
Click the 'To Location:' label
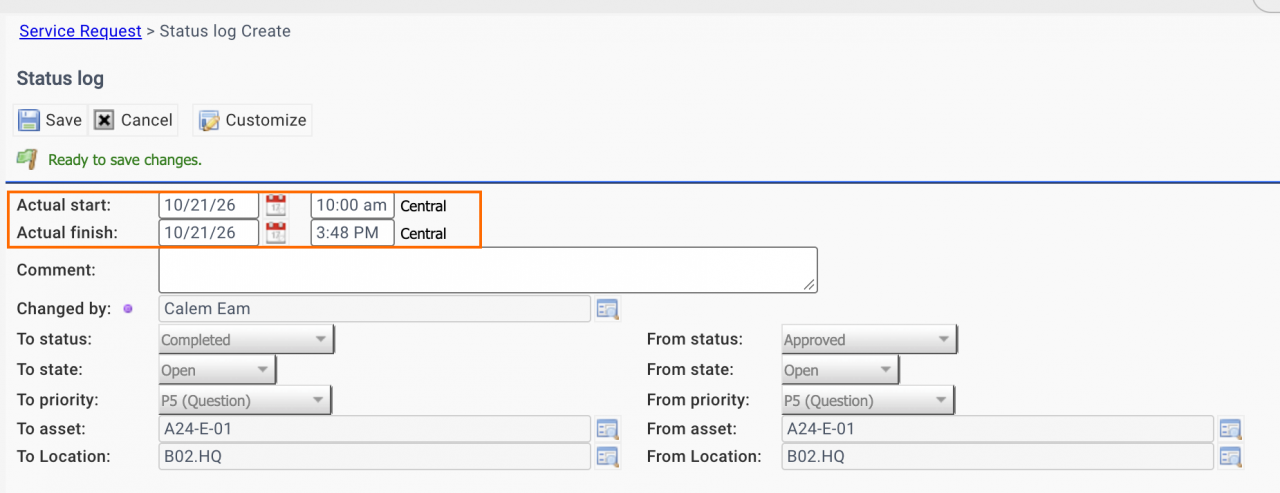63,457
